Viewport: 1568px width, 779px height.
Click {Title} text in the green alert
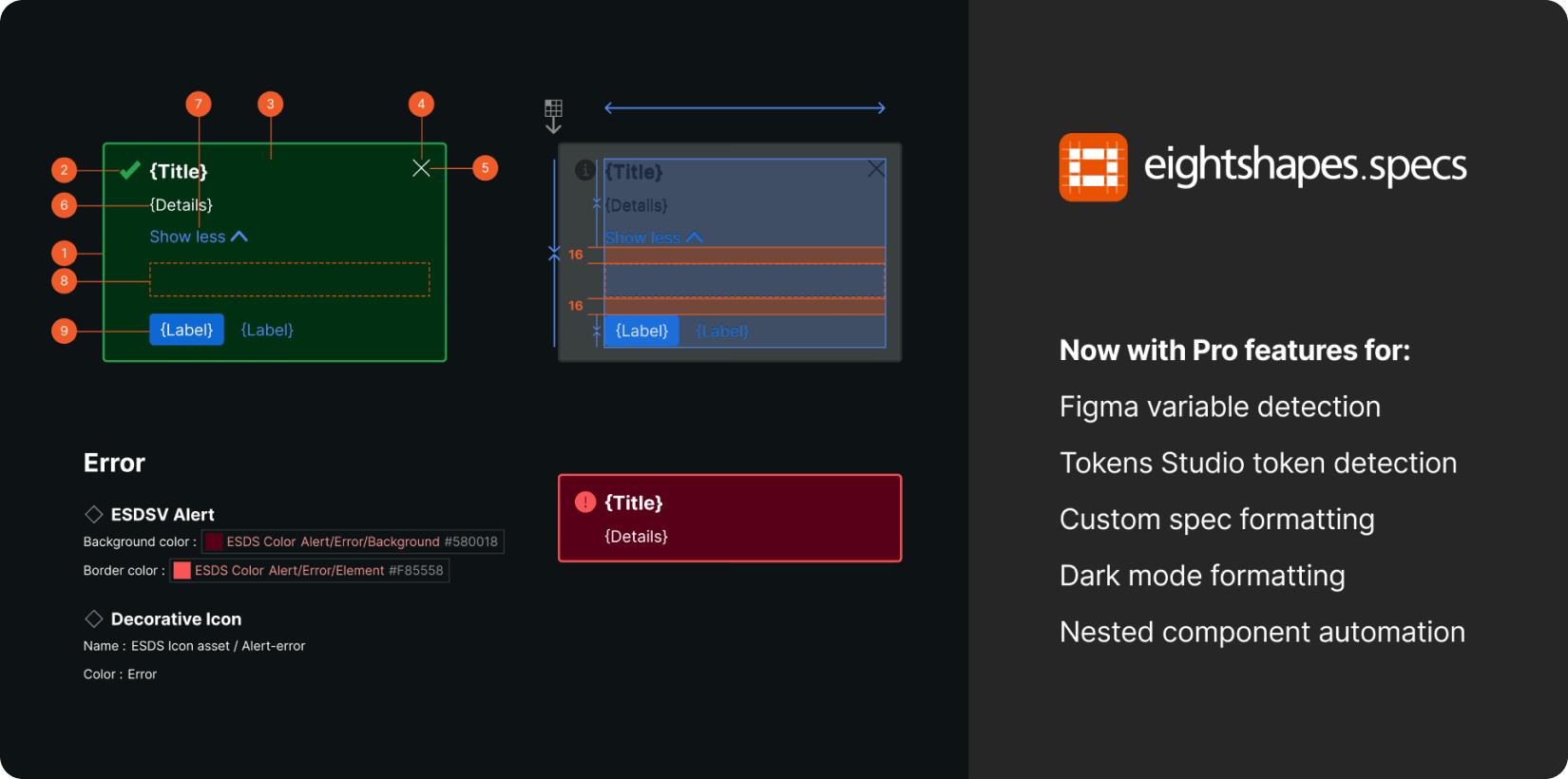click(179, 171)
